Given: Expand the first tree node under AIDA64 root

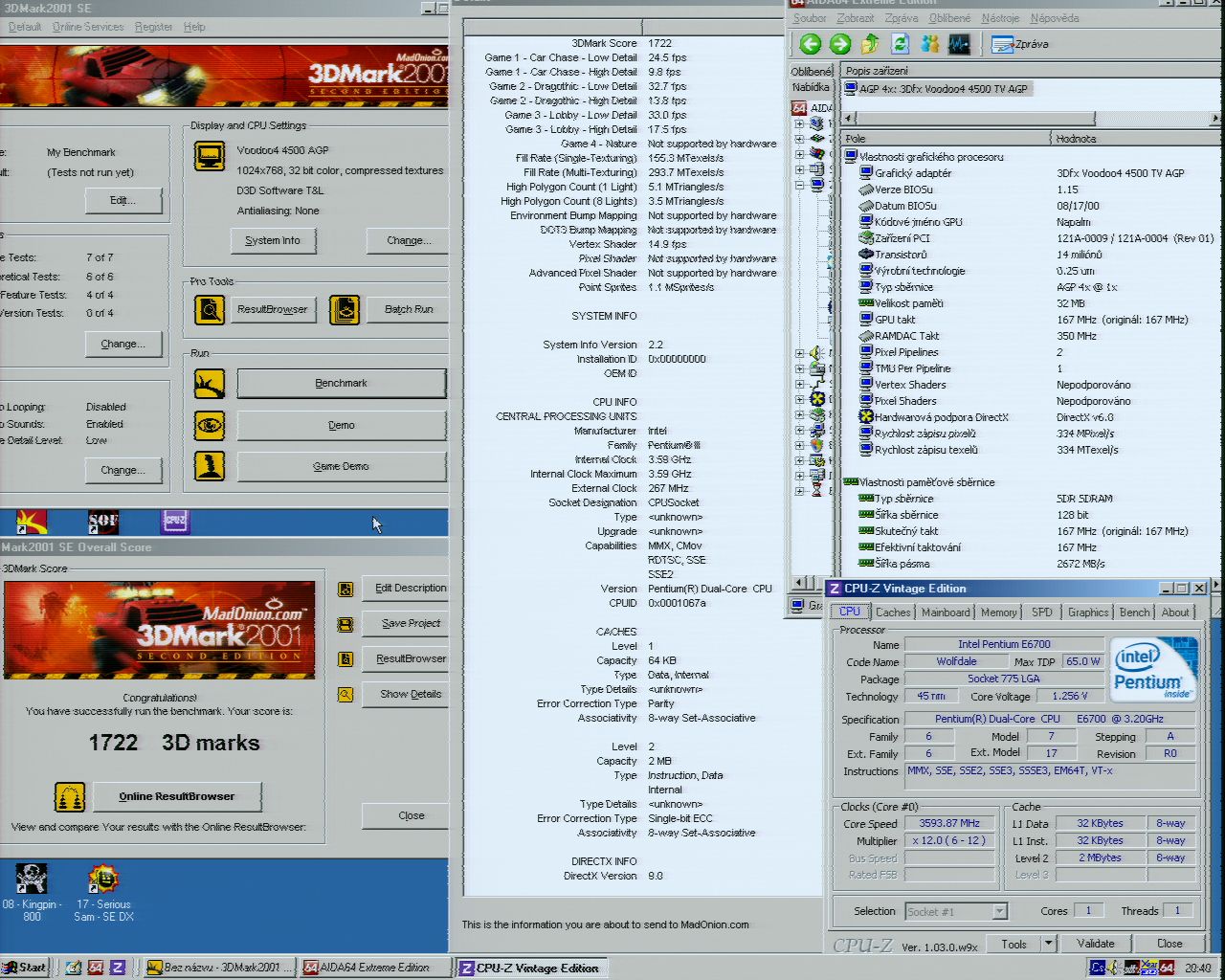Looking at the screenshot, I should [x=799, y=123].
